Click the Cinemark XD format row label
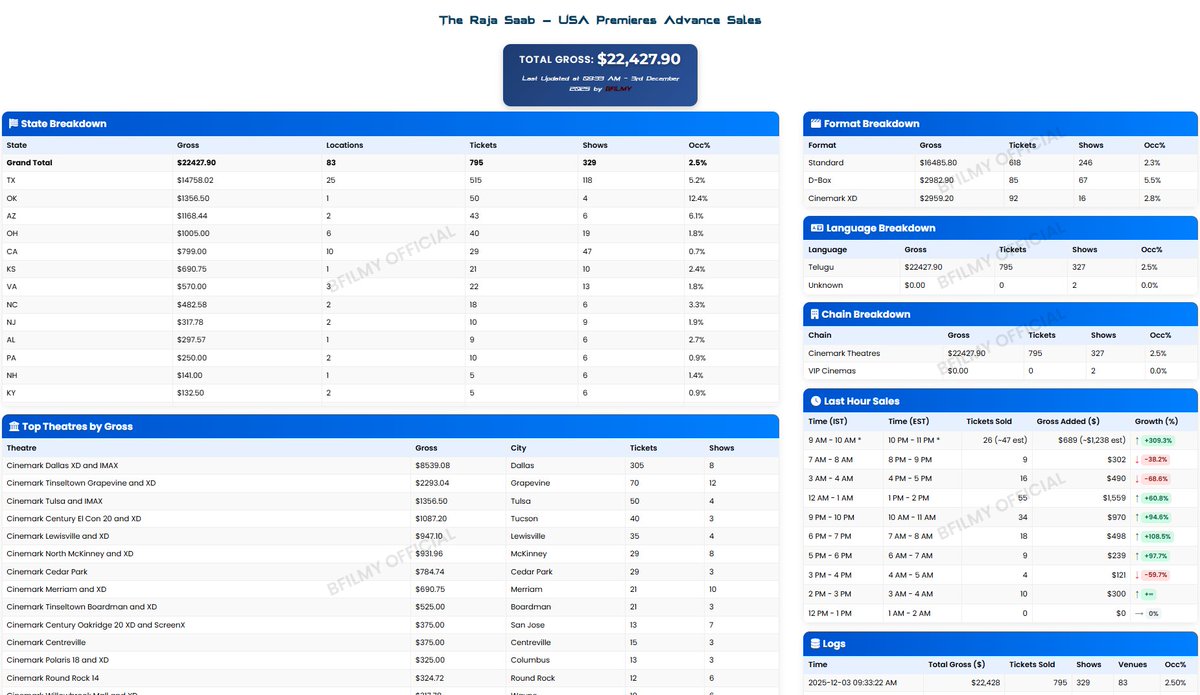 tap(832, 199)
